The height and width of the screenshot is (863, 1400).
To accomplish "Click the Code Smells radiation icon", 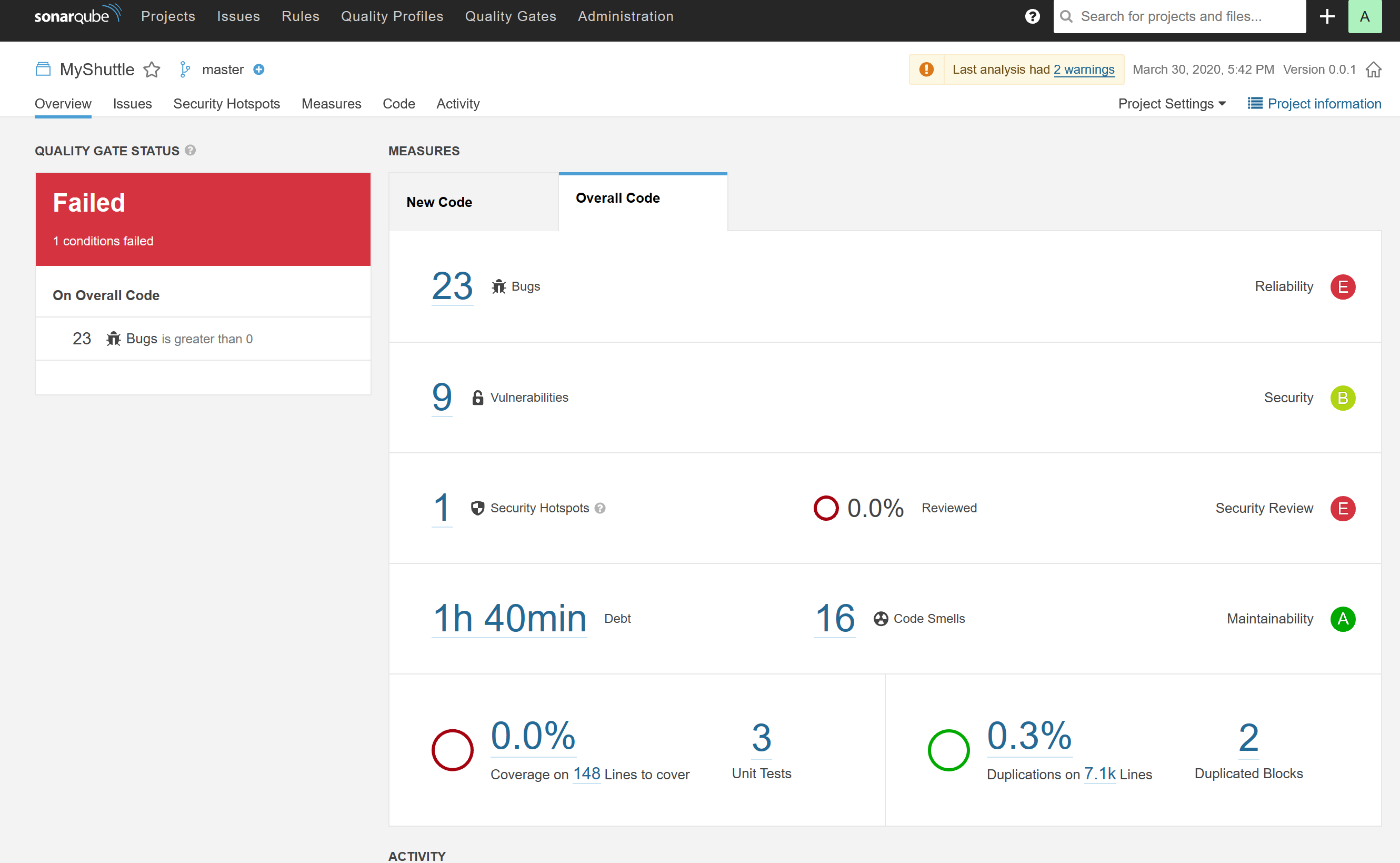I will pos(881,619).
